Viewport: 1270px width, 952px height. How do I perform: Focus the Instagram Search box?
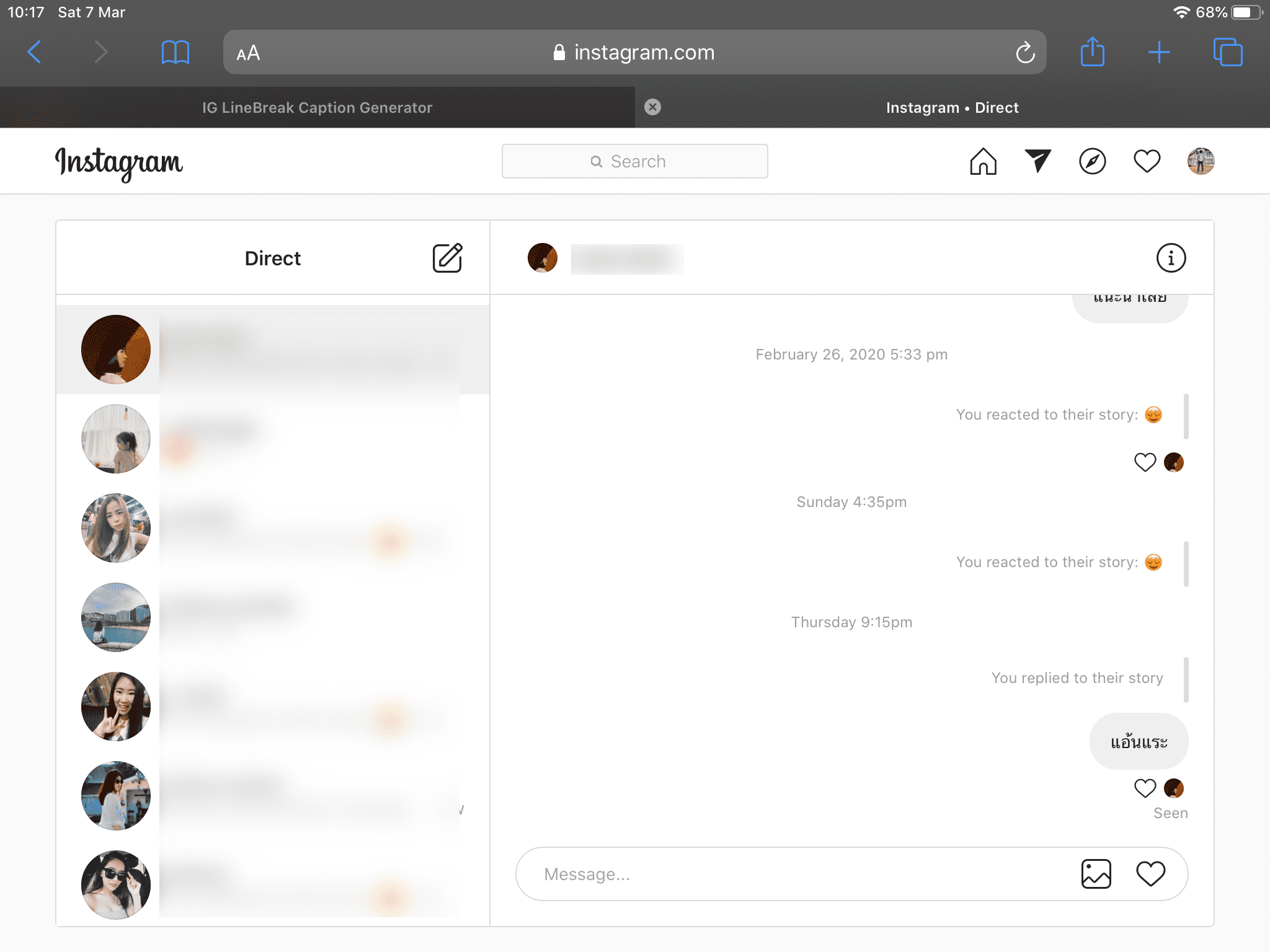tap(634, 162)
